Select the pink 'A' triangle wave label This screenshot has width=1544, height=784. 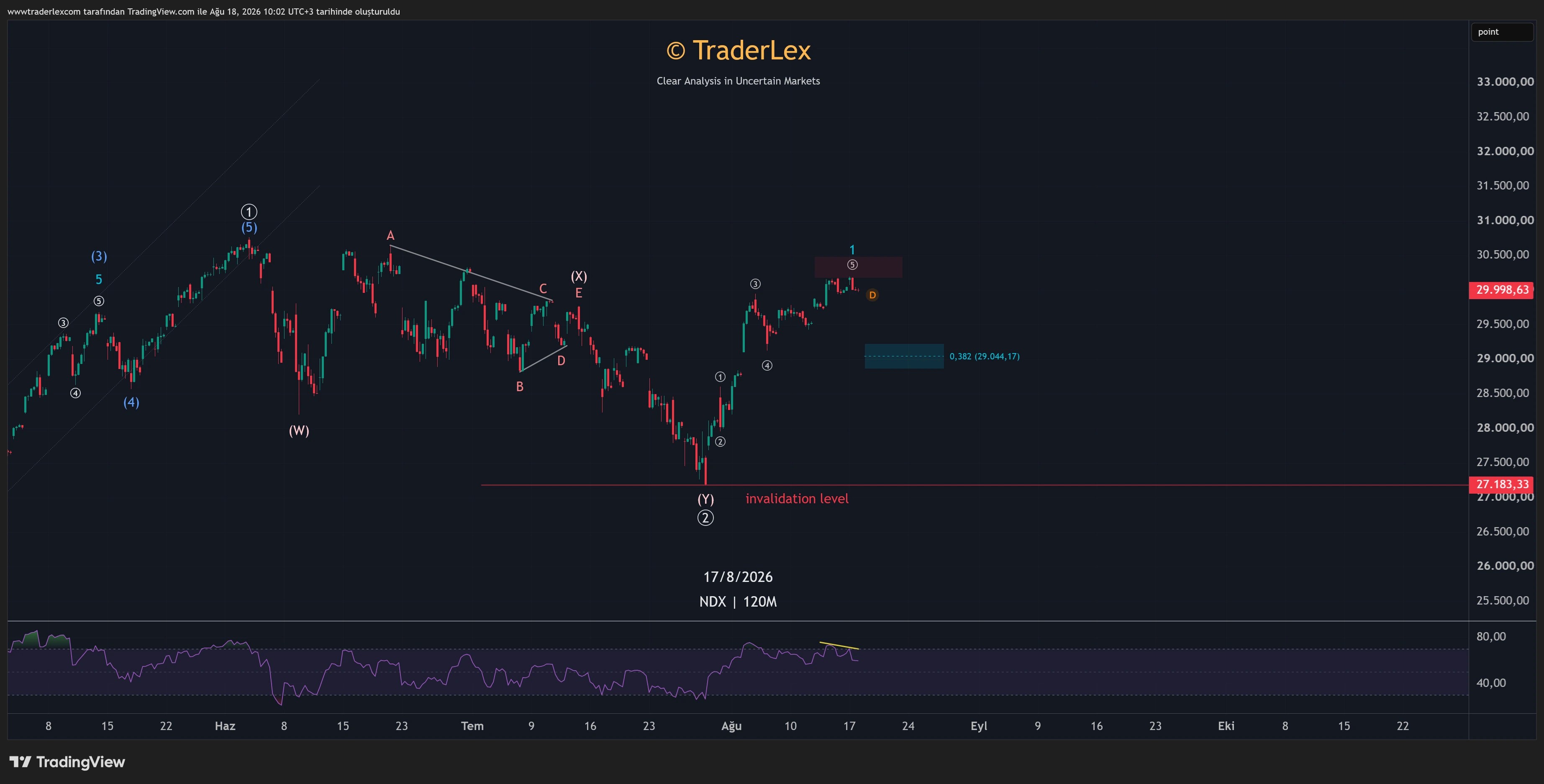(x=390, y=236)
